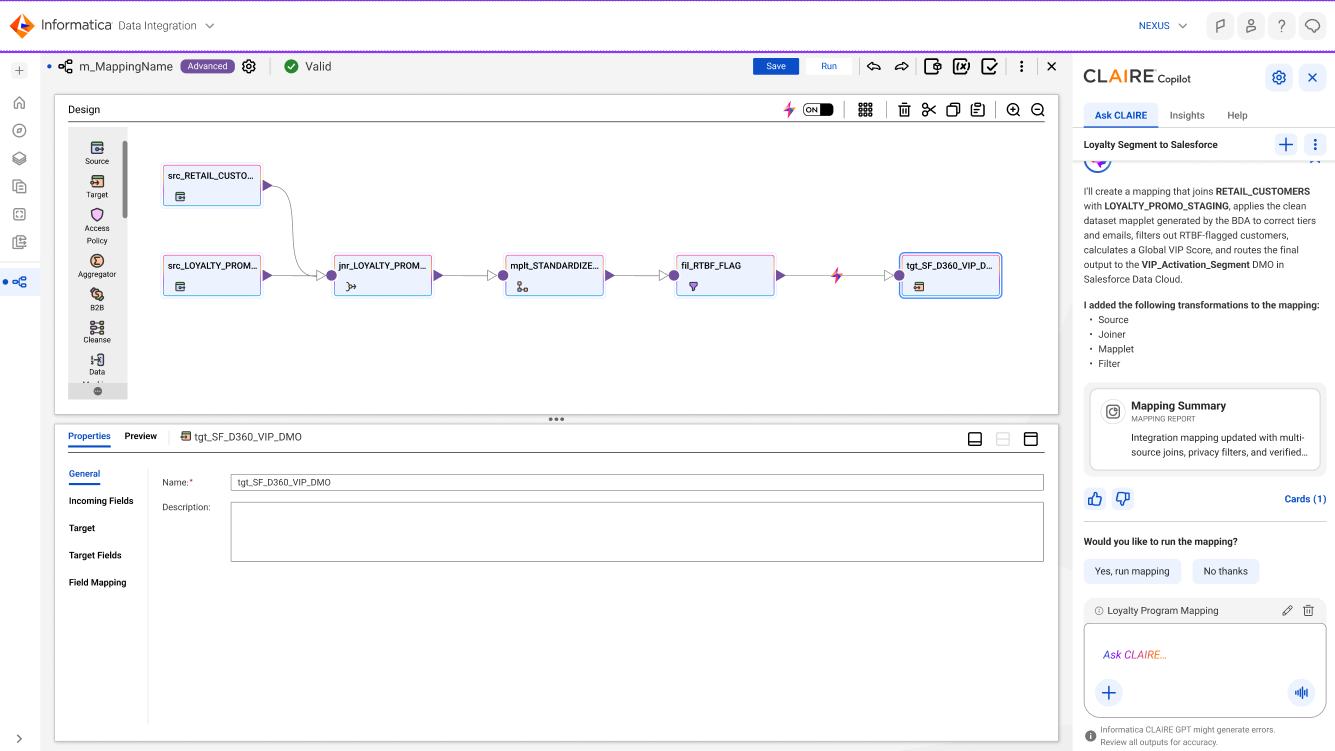Open the Field Mapping section
This screenshot has height=751, width=1335.
pyautogui.click(x=97, y=582)
